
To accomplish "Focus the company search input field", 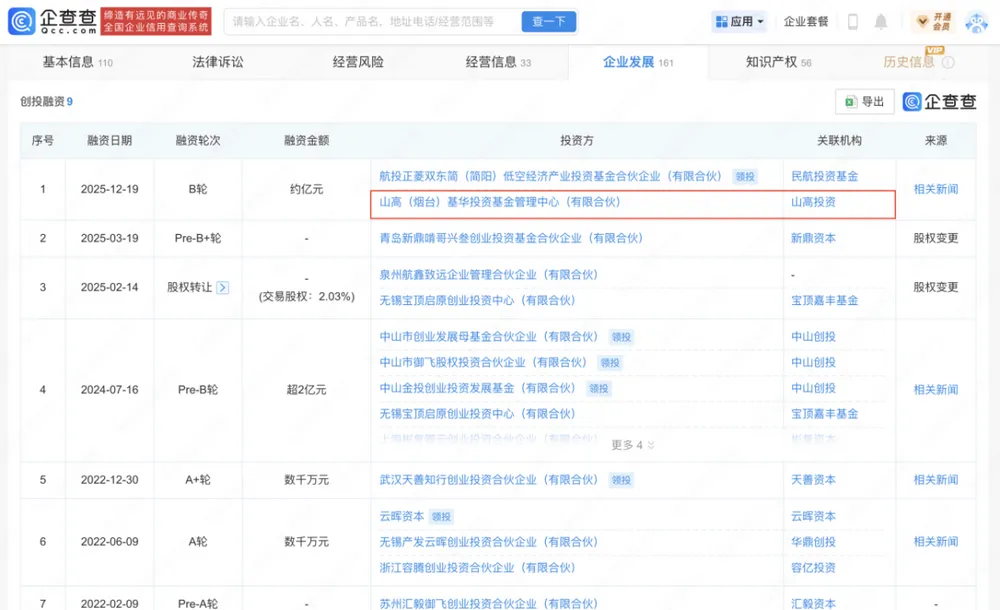I will (373, 21).
